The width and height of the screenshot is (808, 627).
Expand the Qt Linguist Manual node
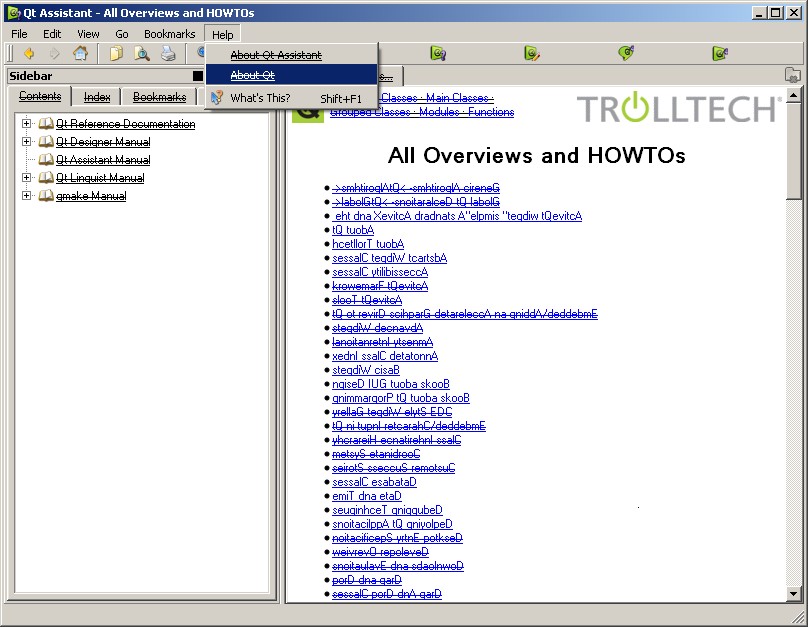28,178
